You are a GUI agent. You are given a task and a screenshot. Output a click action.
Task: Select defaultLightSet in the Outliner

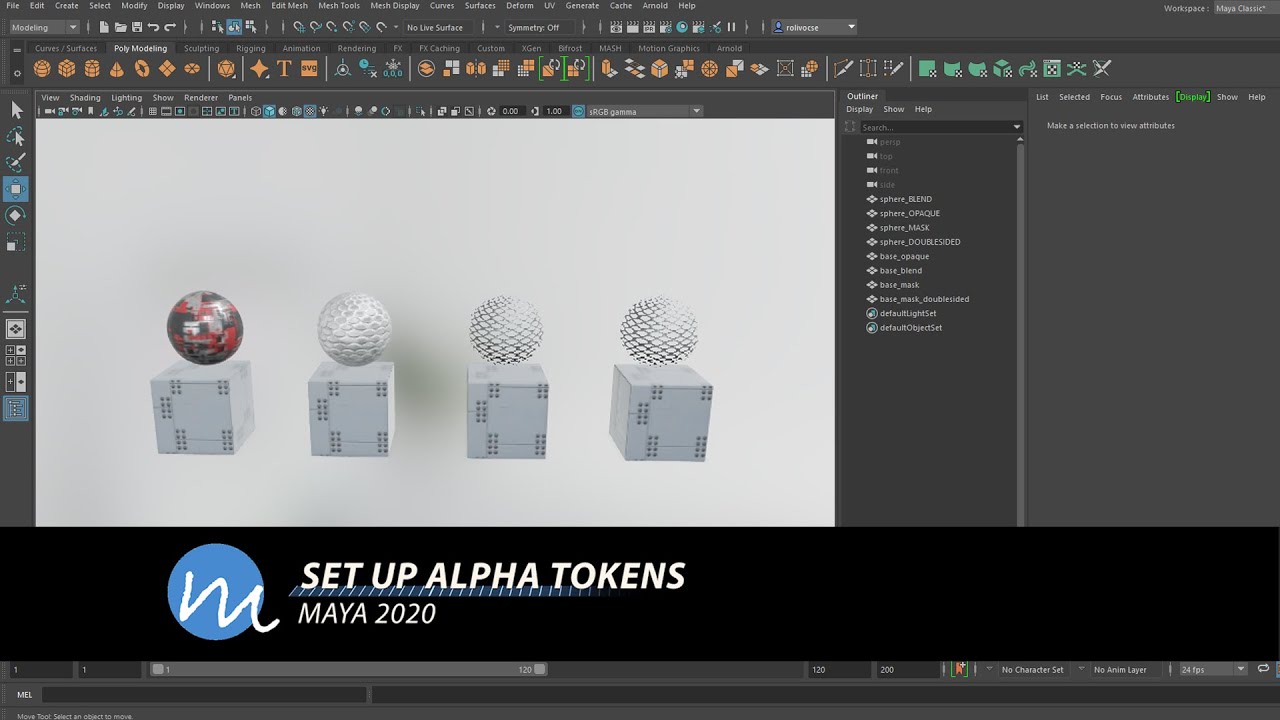click(x=909, y=313)
